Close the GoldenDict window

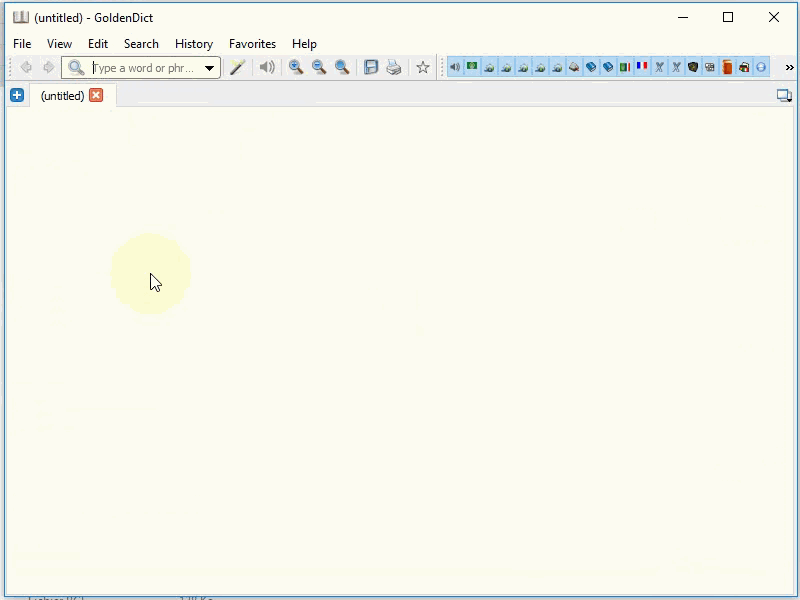point(773,17)
